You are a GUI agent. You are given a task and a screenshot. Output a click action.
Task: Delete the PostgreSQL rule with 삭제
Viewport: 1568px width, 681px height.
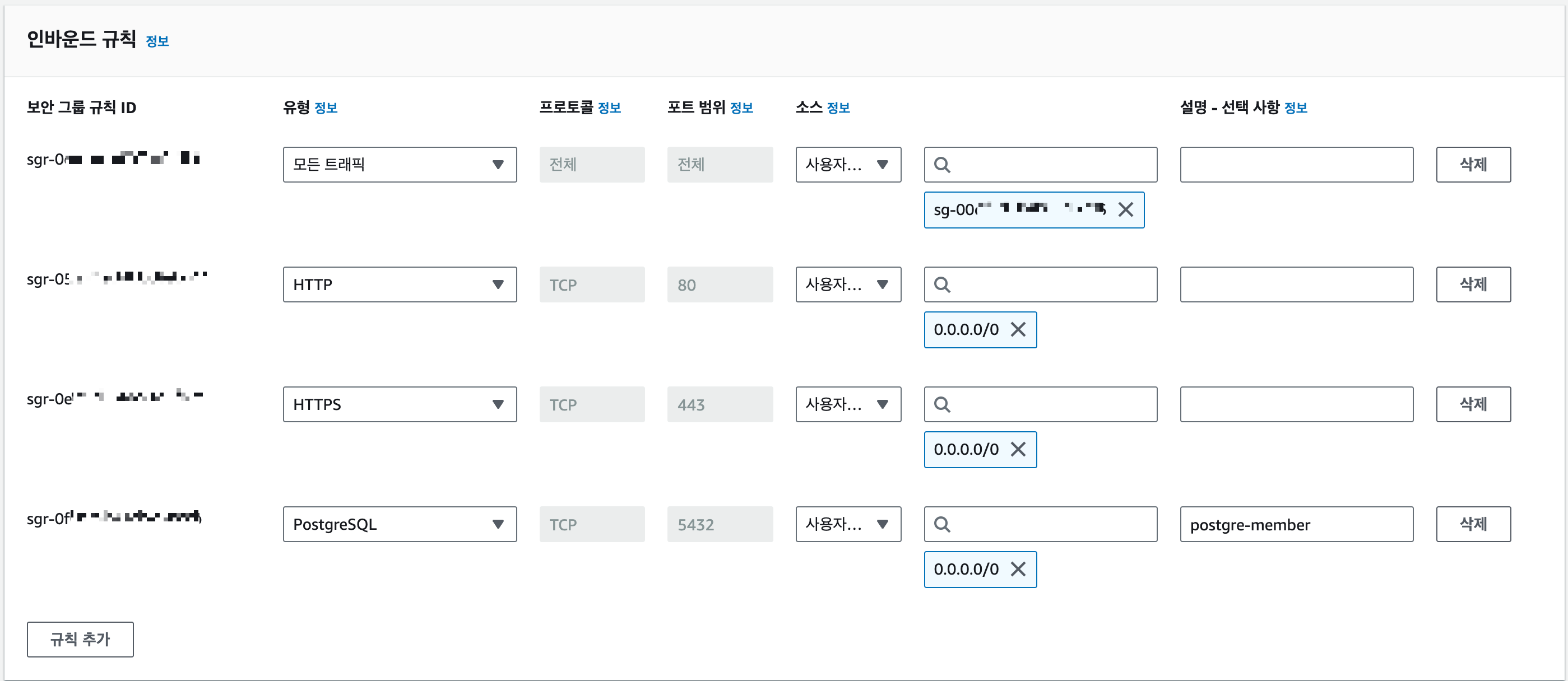[x=1473, y=524]
